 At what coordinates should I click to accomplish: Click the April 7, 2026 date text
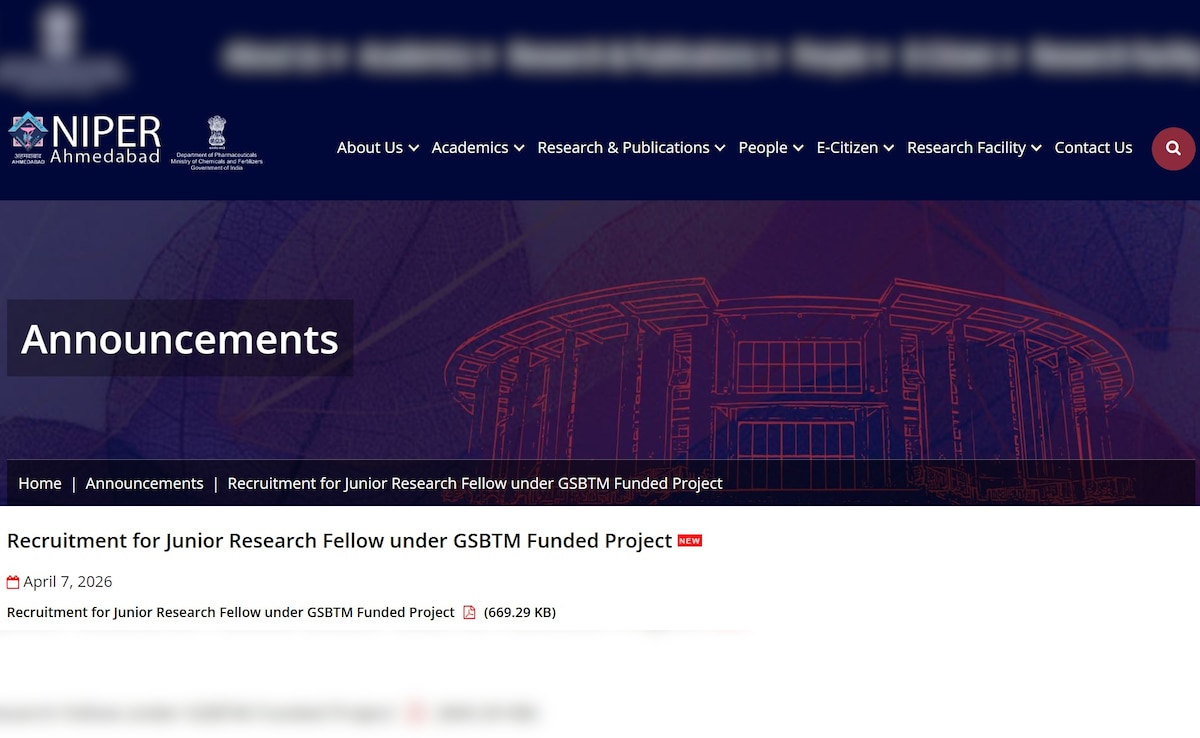(x=68, y=582)
